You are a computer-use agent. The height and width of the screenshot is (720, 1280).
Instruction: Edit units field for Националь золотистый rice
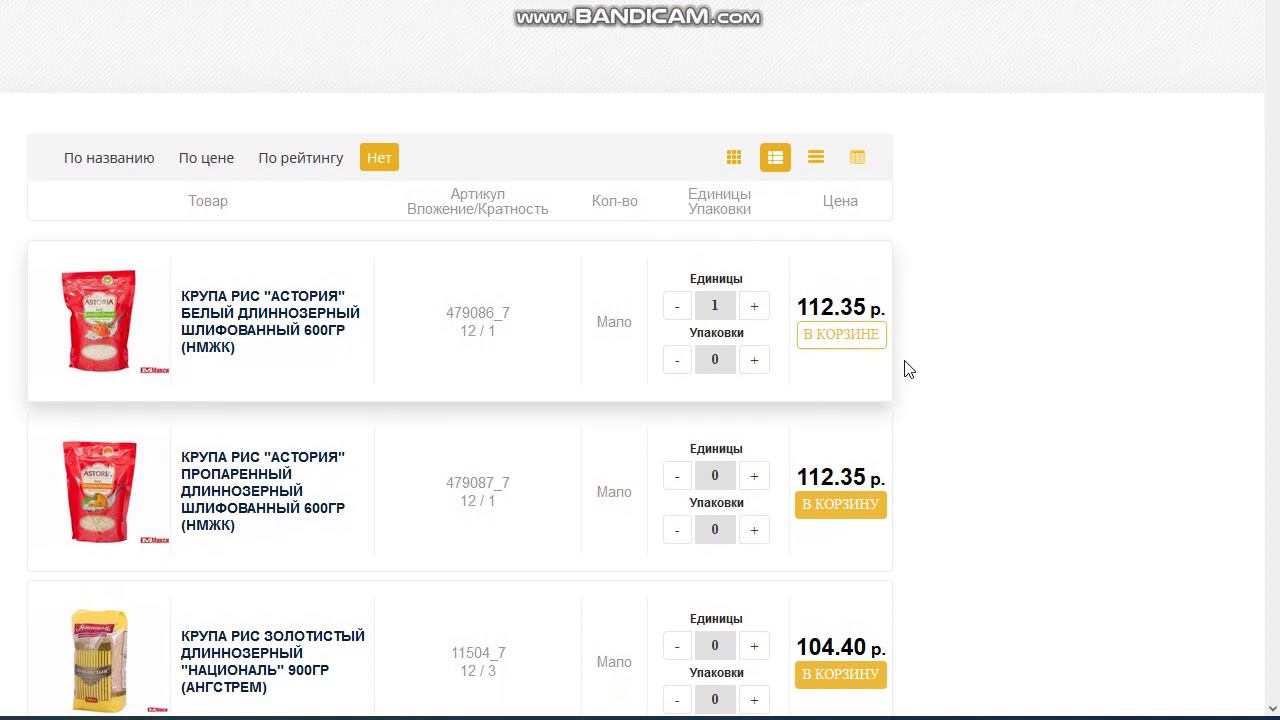715,646
